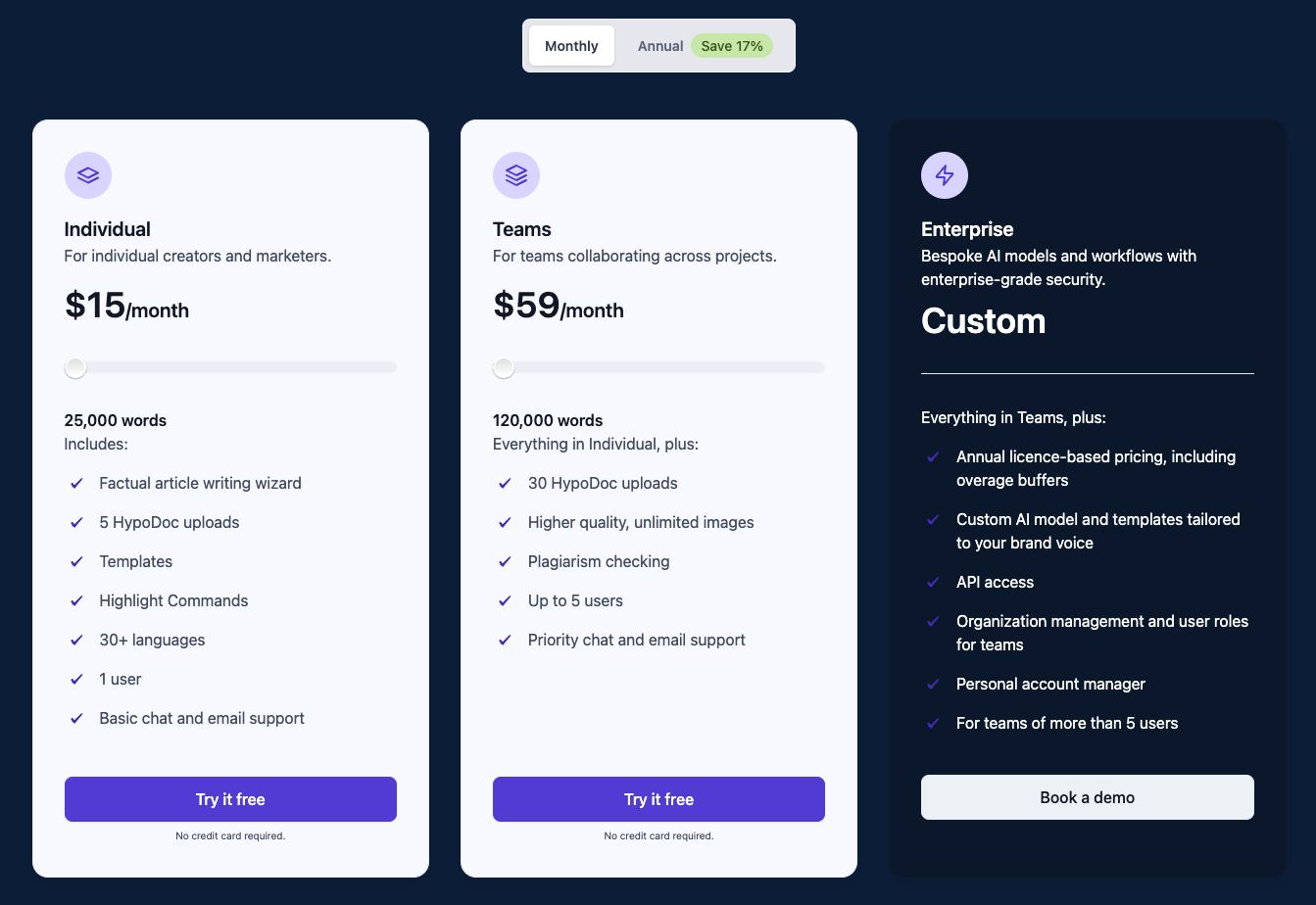Click the checkmark beside 'API access'

pos(933,582)
